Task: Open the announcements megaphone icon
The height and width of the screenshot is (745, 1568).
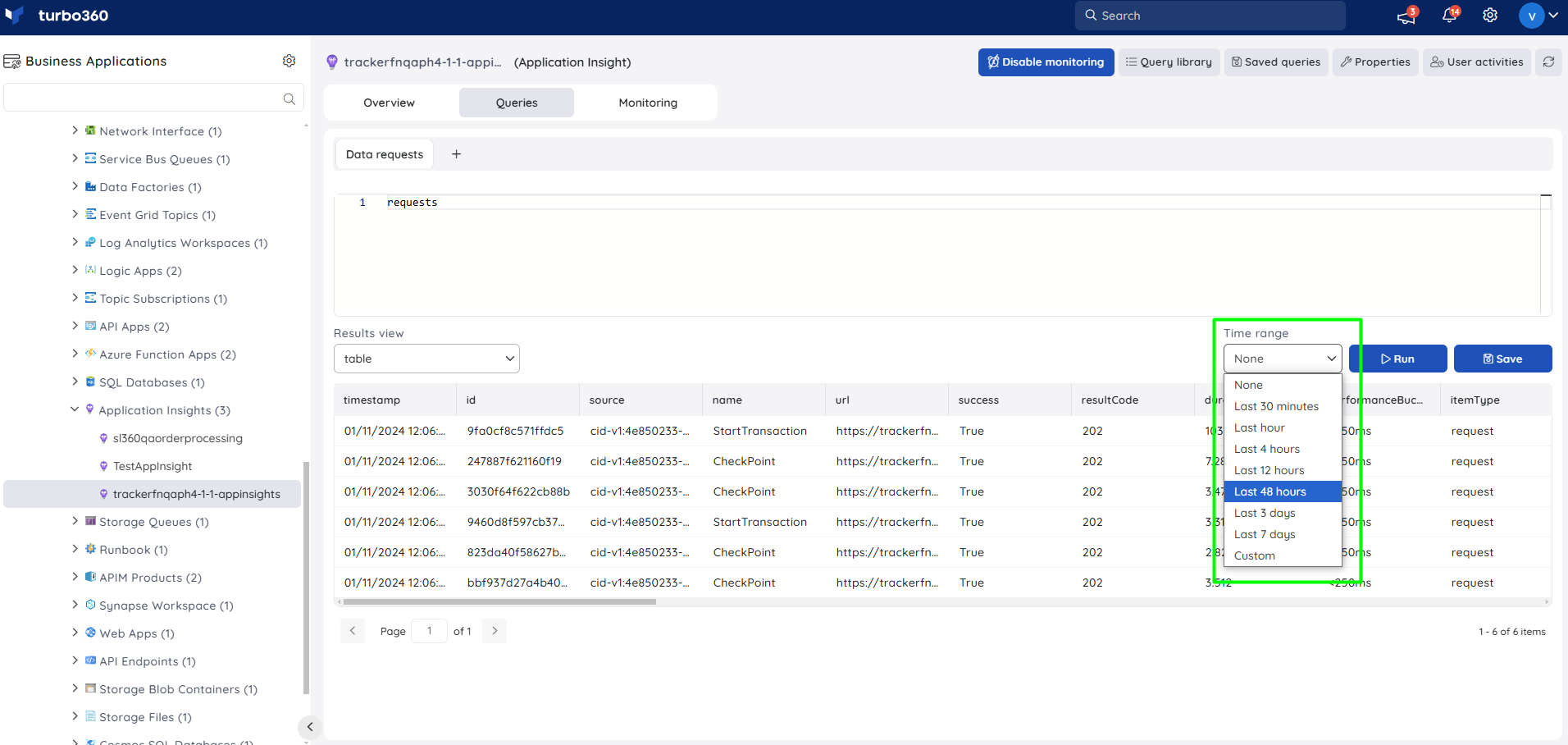Action: (1406, 16)
